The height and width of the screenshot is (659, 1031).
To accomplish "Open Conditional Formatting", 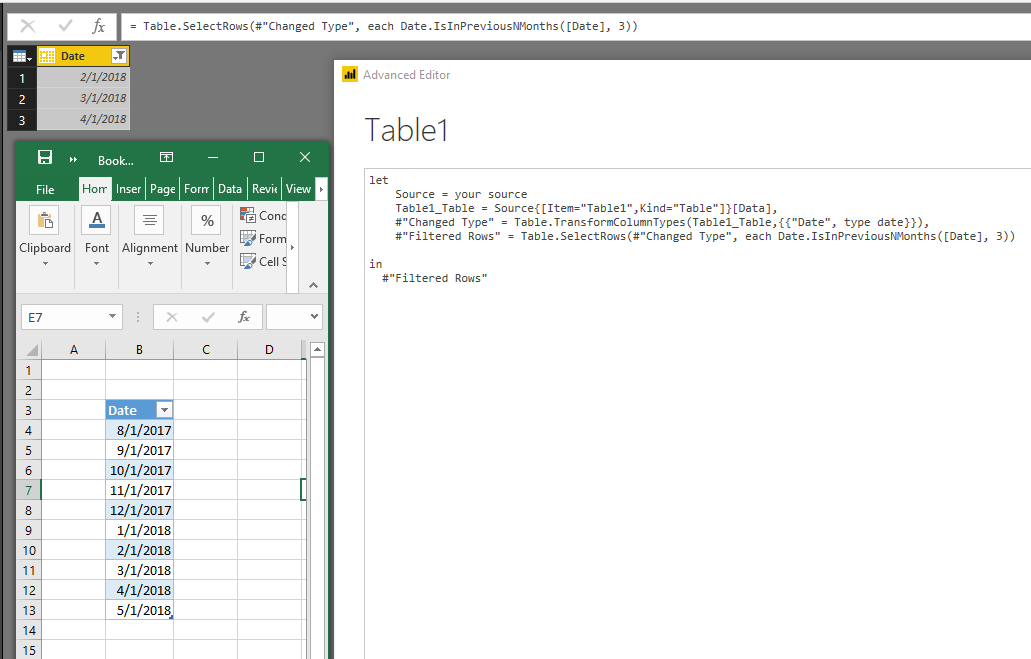I will [x=263, y=216].
